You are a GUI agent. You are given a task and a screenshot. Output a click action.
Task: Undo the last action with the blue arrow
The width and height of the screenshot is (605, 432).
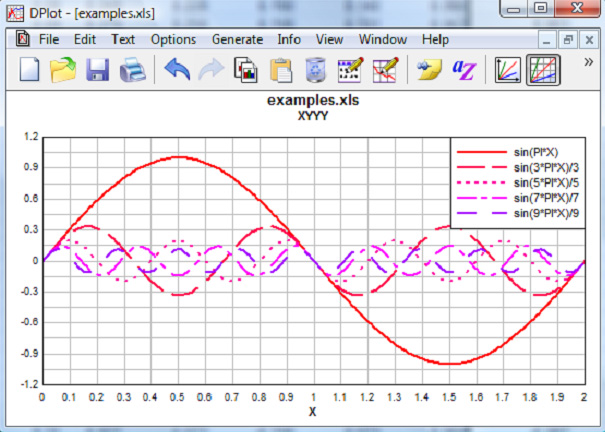(177, 69)
